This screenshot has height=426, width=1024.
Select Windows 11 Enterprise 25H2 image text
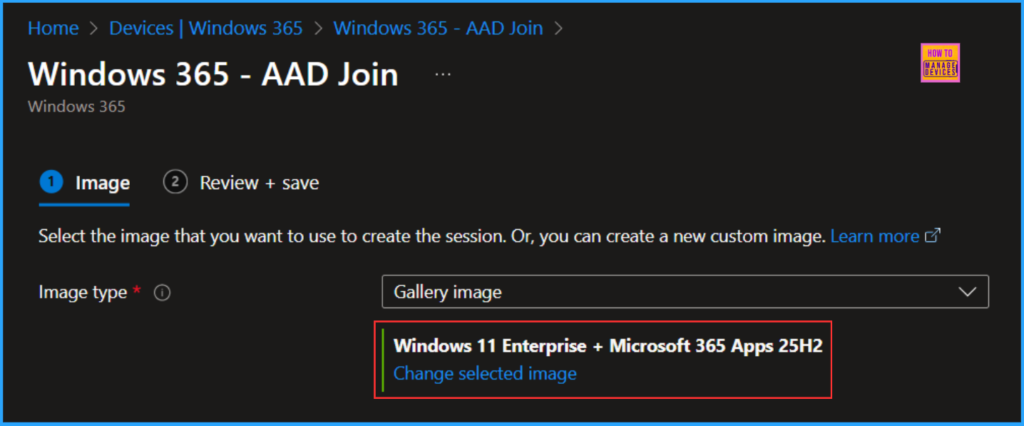[x=613, y=345]
